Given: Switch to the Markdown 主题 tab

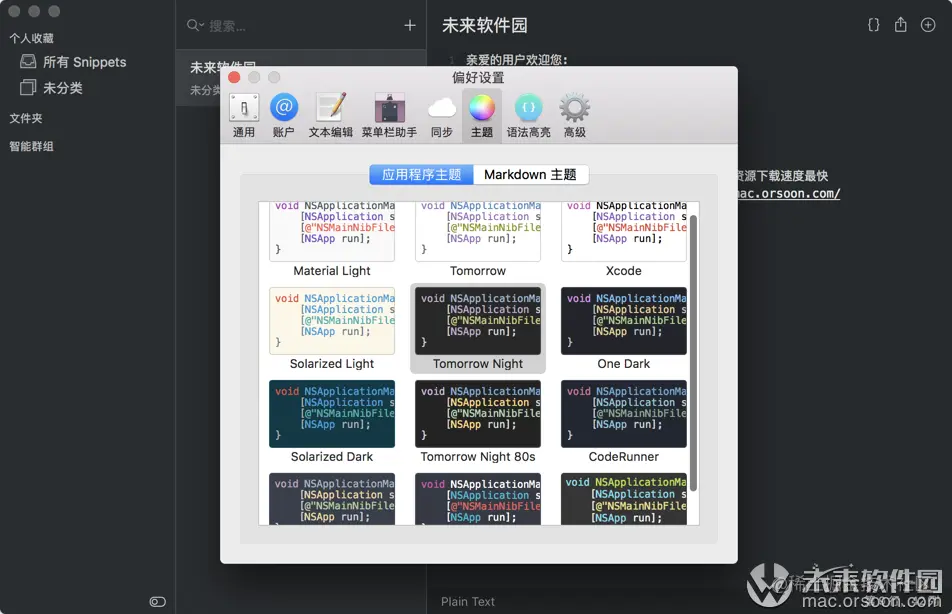Looking at the screenshot, I should pyautogui.click(x=531, y=175).
